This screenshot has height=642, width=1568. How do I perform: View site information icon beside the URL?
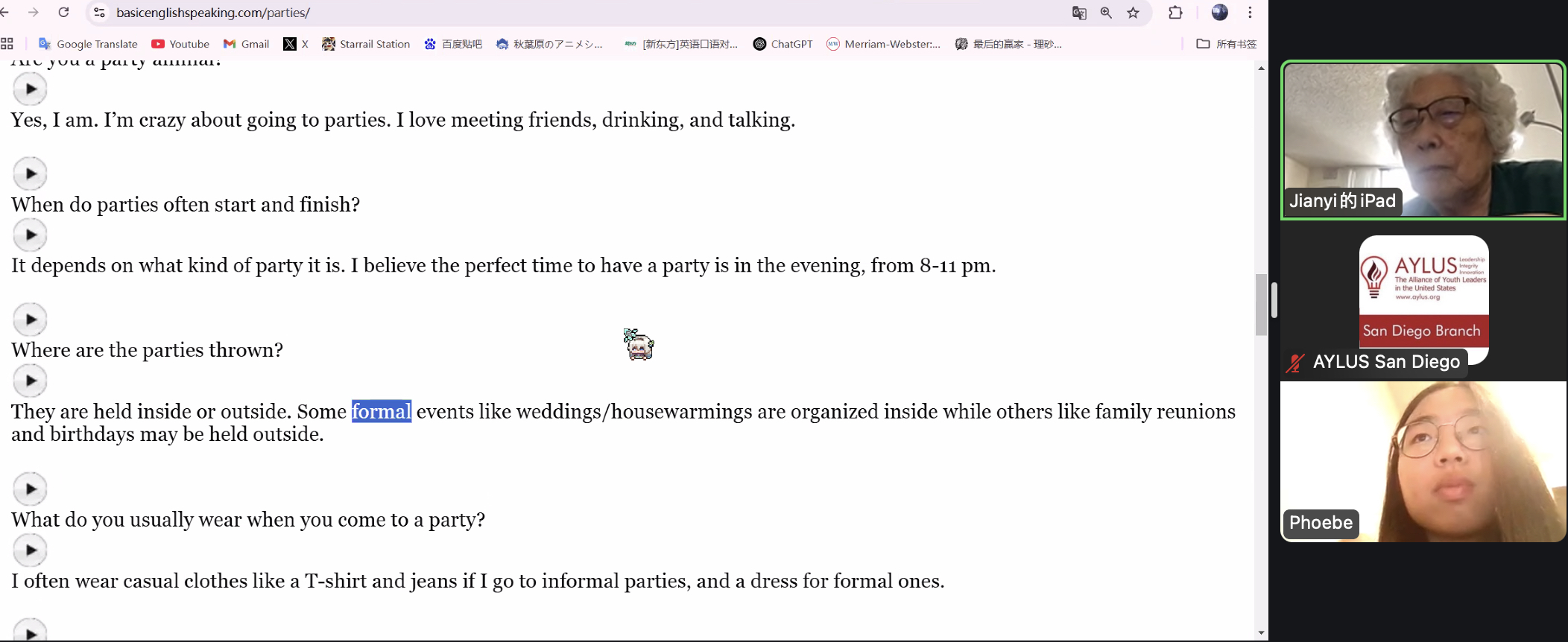point(99,13)
